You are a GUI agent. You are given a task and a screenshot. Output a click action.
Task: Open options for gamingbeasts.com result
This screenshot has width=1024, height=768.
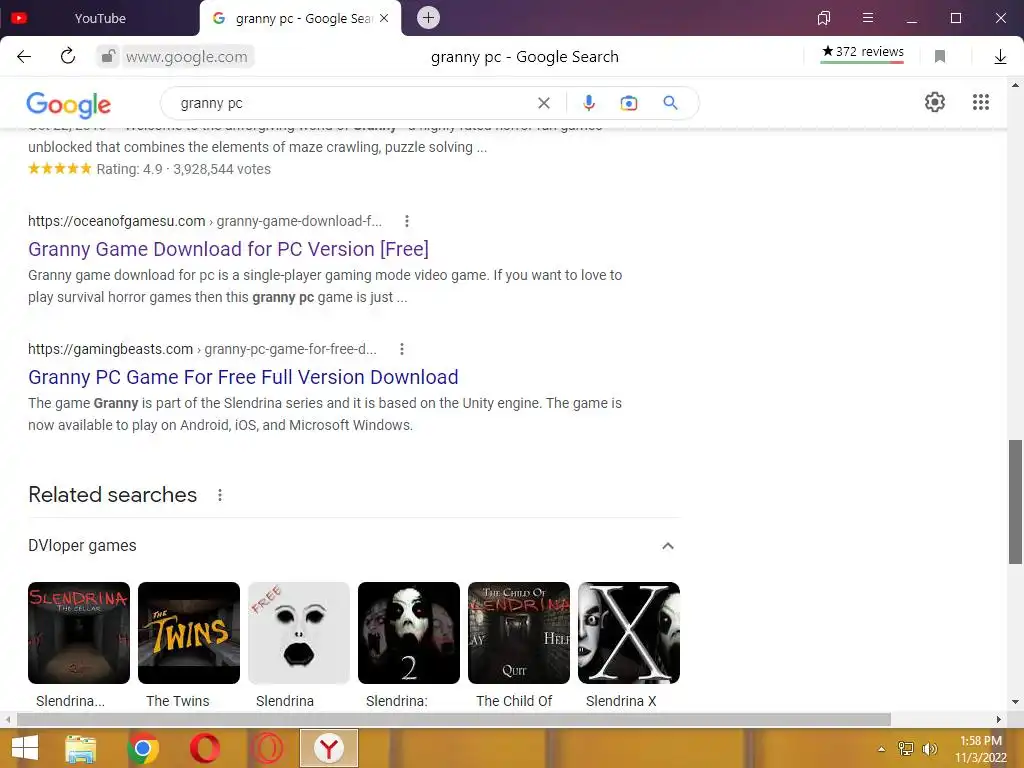point(402,349)
